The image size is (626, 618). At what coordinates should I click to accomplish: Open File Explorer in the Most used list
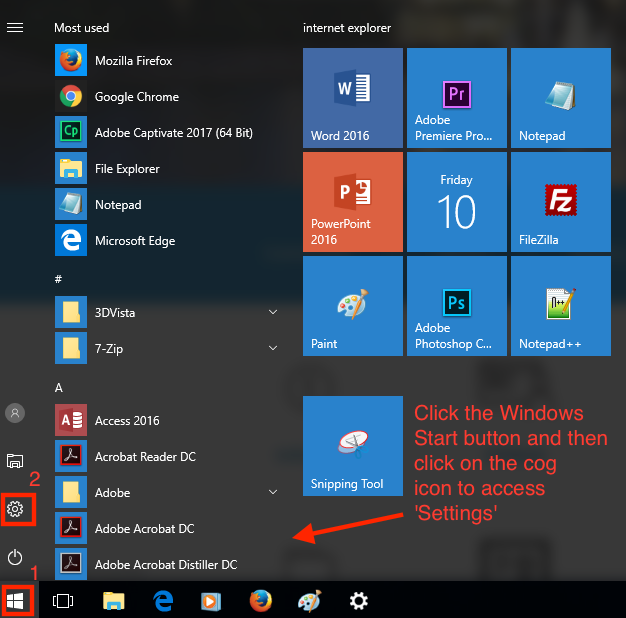click(x=166, y=168)
